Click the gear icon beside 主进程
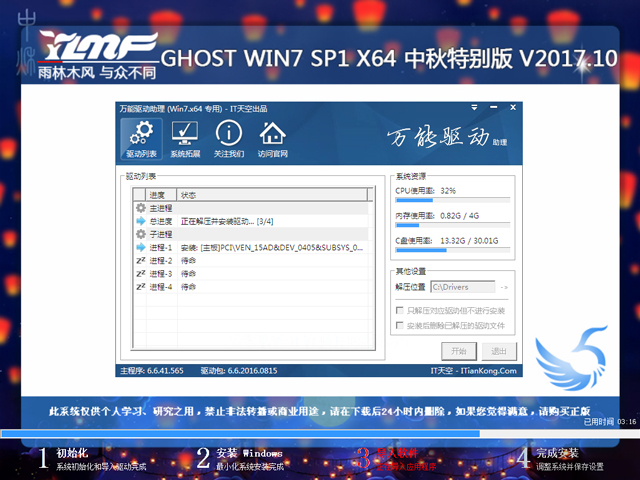The height and width of the screenshot is (480, 640). click(x=140, y=208)
